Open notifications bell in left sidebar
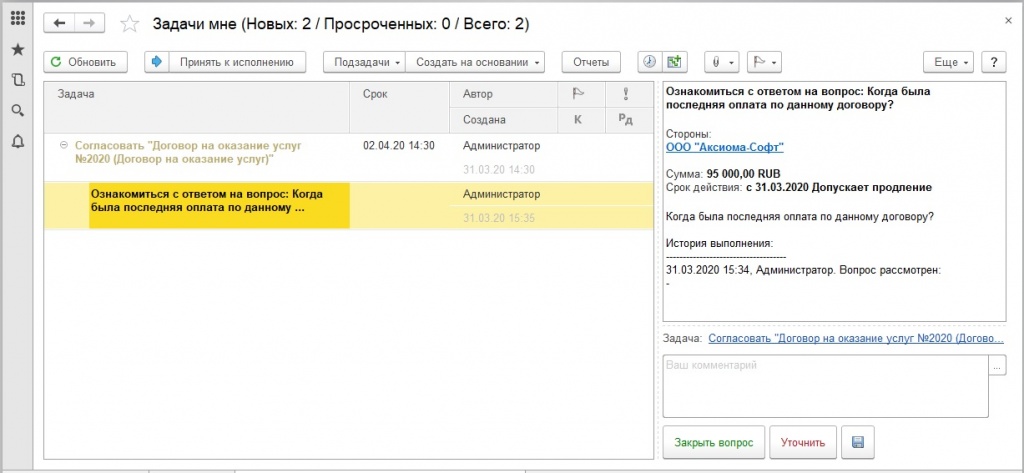 pos(17,141)
